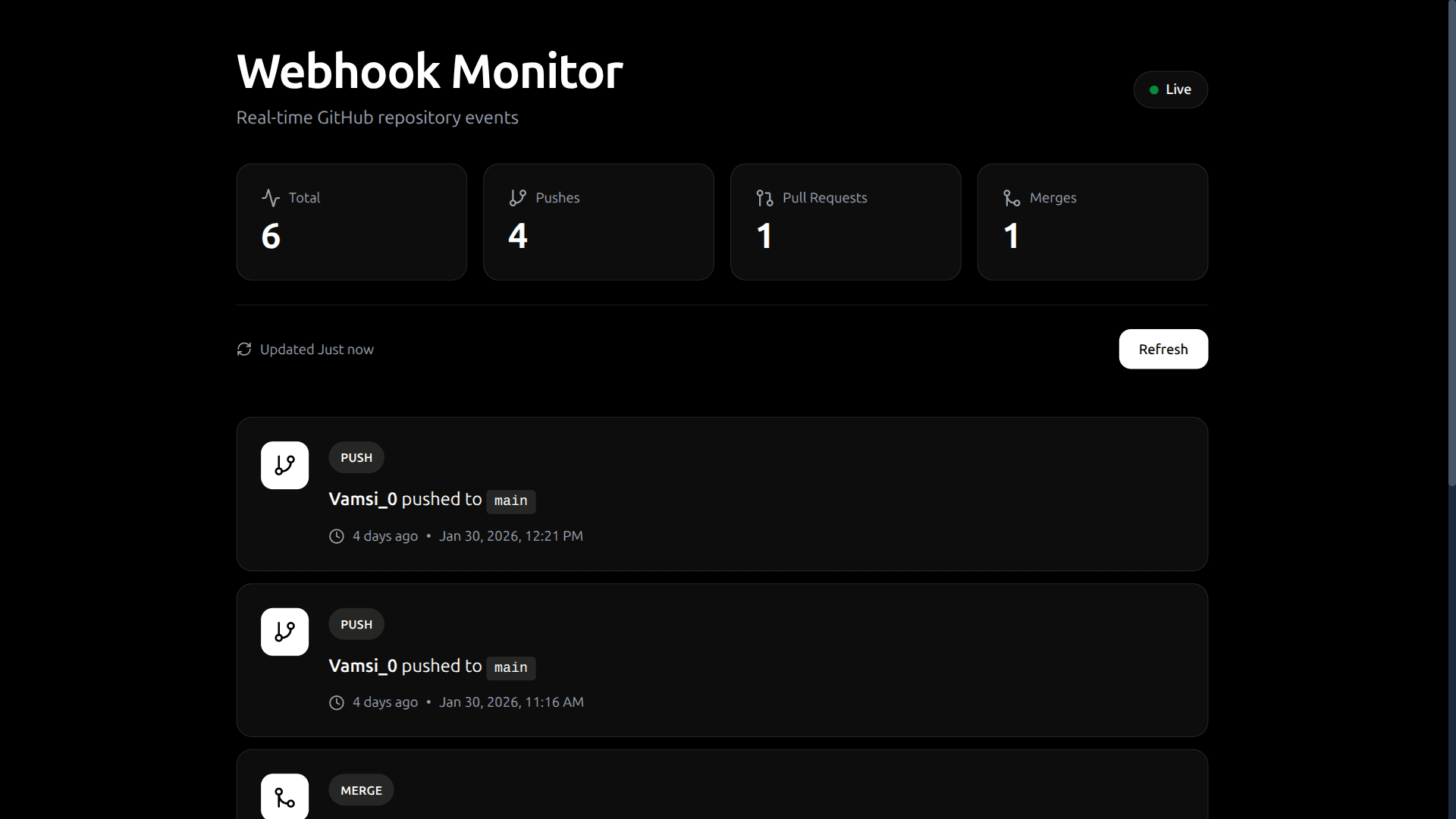This screenshot has width=1456, height=819.
Task: Click the Pull Requests icon
Action: [x=764, y=198]
